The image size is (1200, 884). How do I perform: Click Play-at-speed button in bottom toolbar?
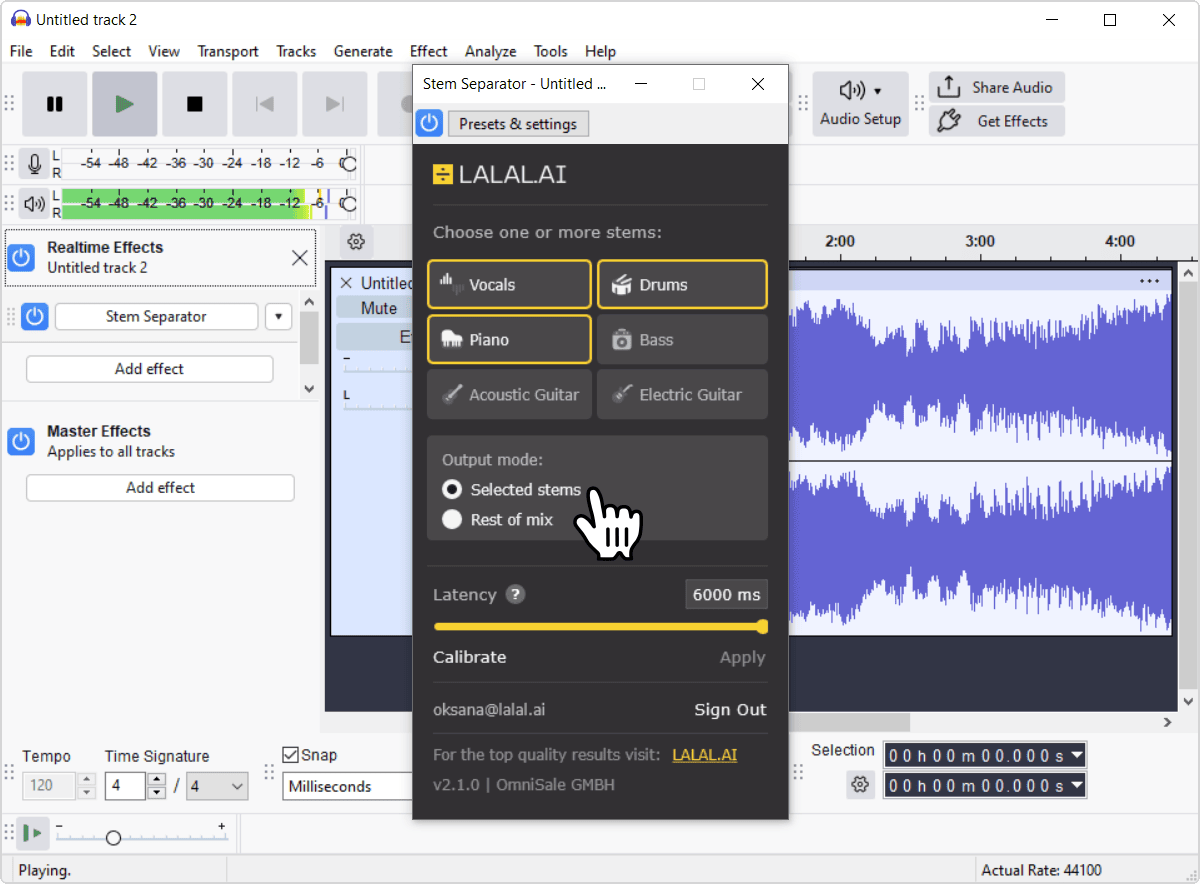coord(35,833)
